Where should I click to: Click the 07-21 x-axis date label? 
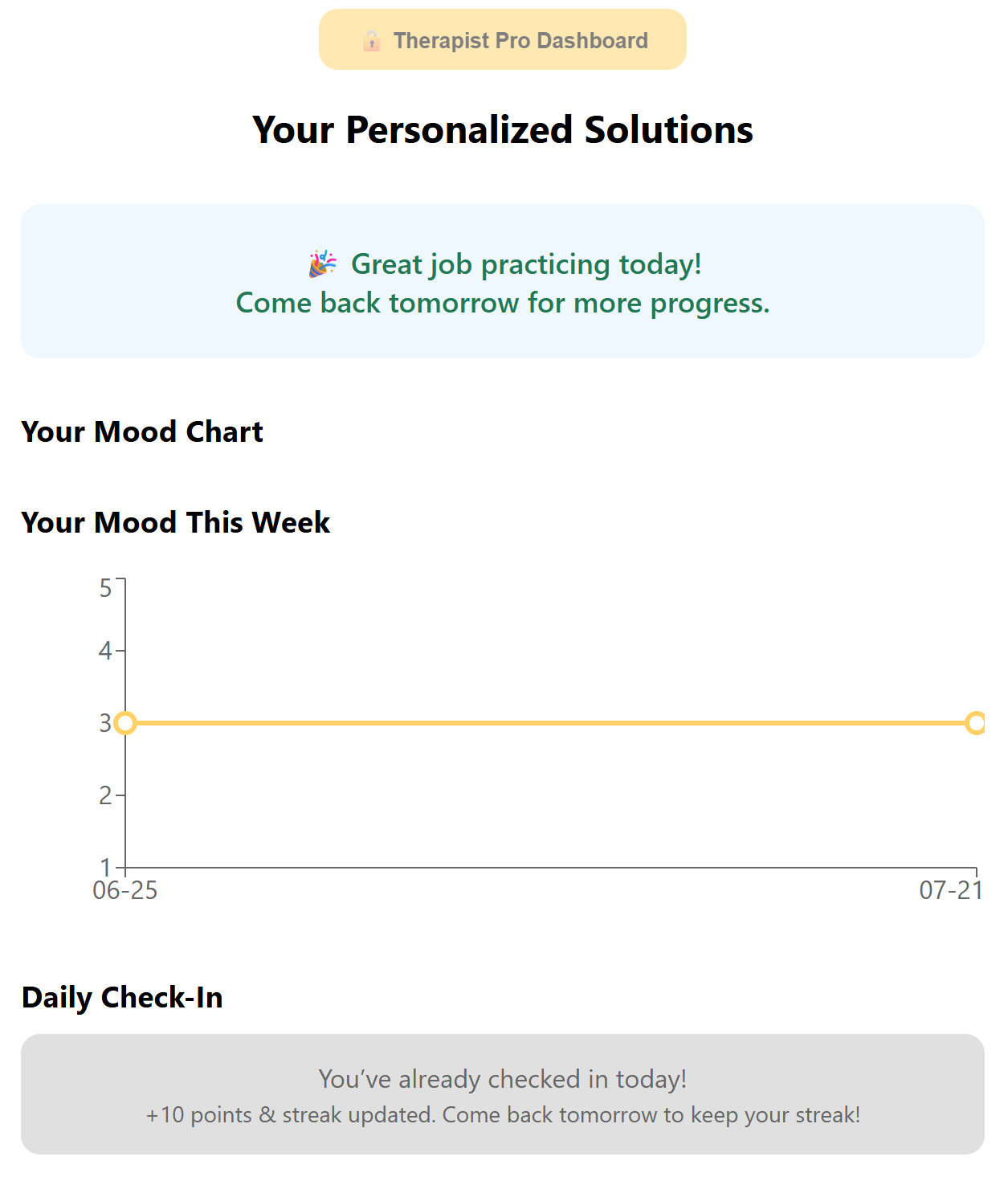coord(951,890)
